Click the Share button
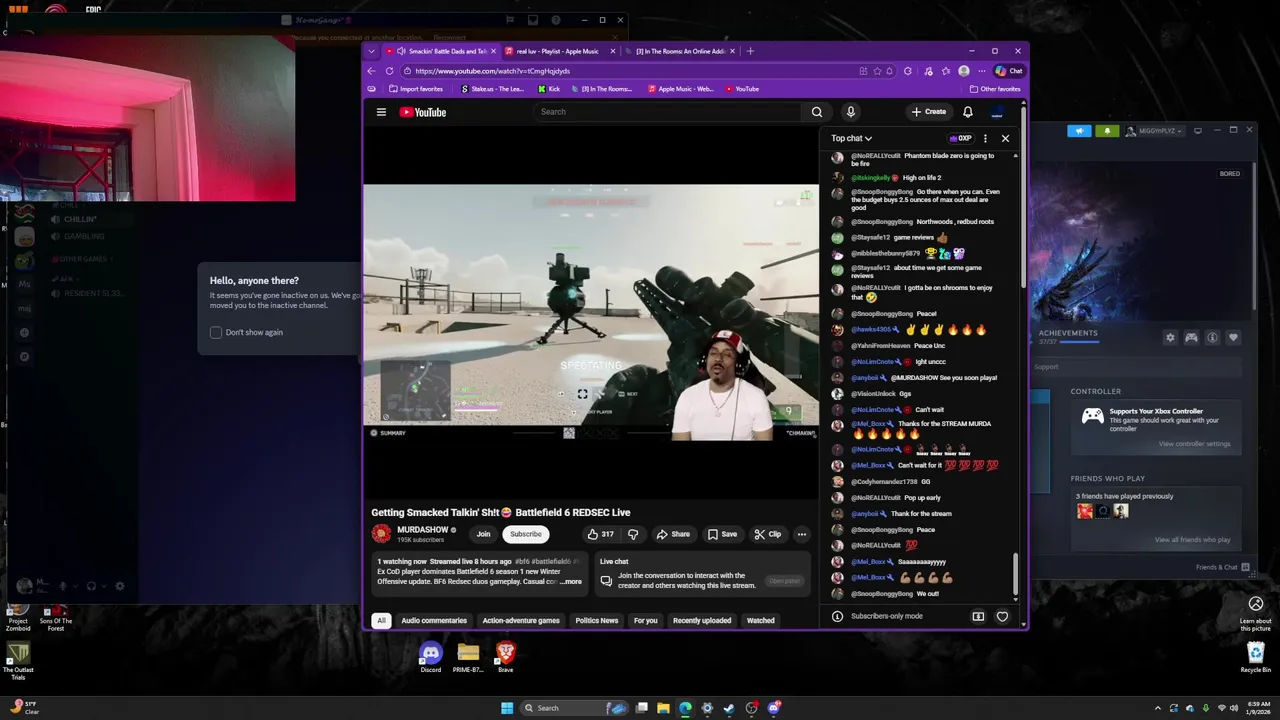 (673, 534)
